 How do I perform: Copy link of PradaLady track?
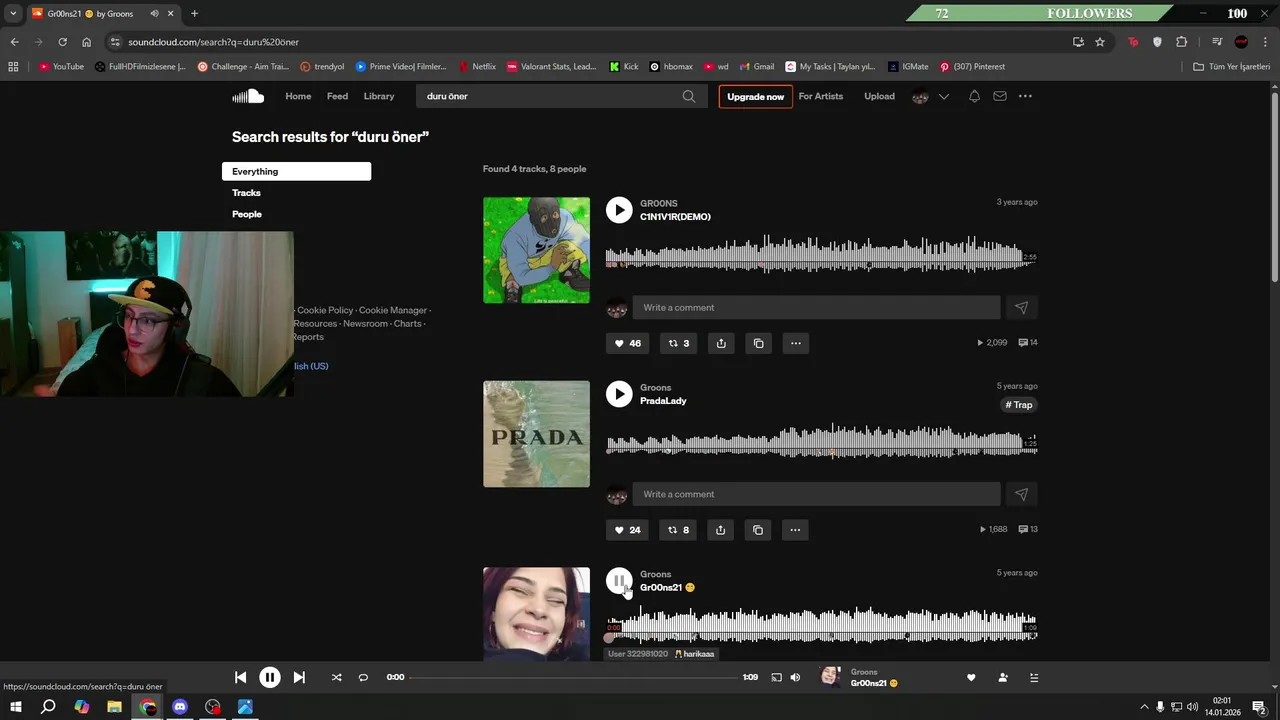click(758, 530)
